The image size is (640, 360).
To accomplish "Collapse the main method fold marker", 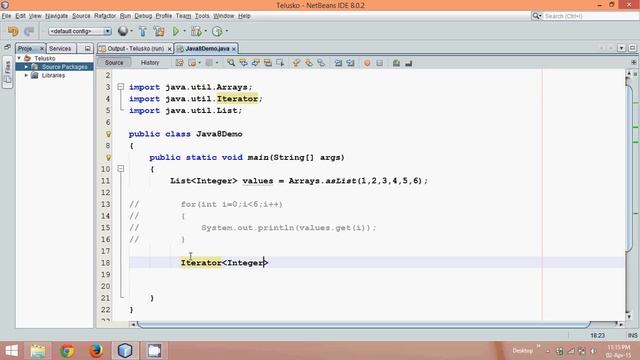I will (121, 168).
